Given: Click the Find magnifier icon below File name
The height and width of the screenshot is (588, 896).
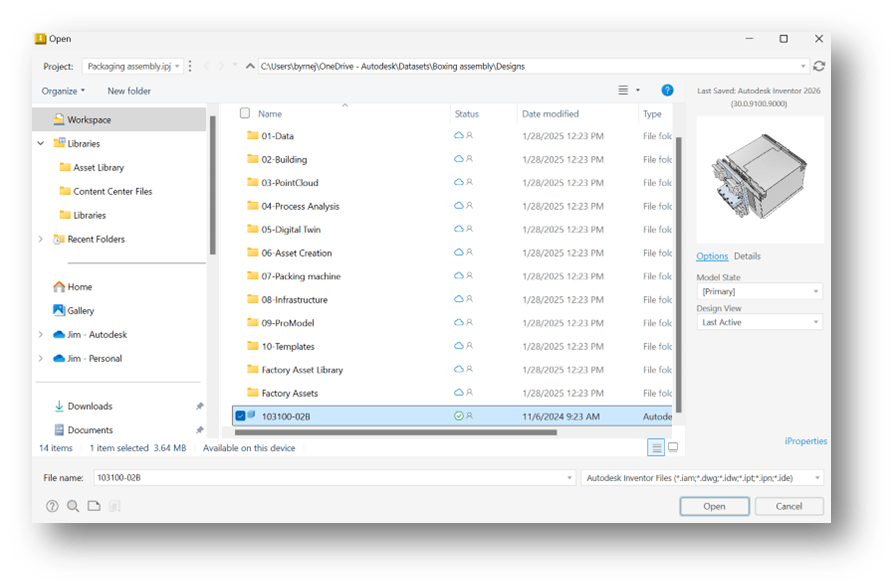Looking at the screenshot, I should [72, 506].
